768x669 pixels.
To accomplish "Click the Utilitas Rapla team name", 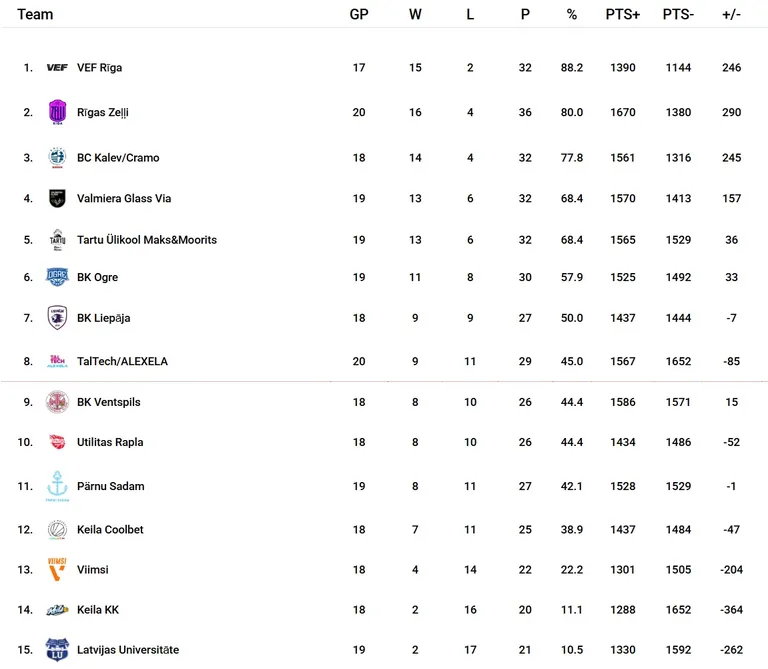I will point(110,442).
